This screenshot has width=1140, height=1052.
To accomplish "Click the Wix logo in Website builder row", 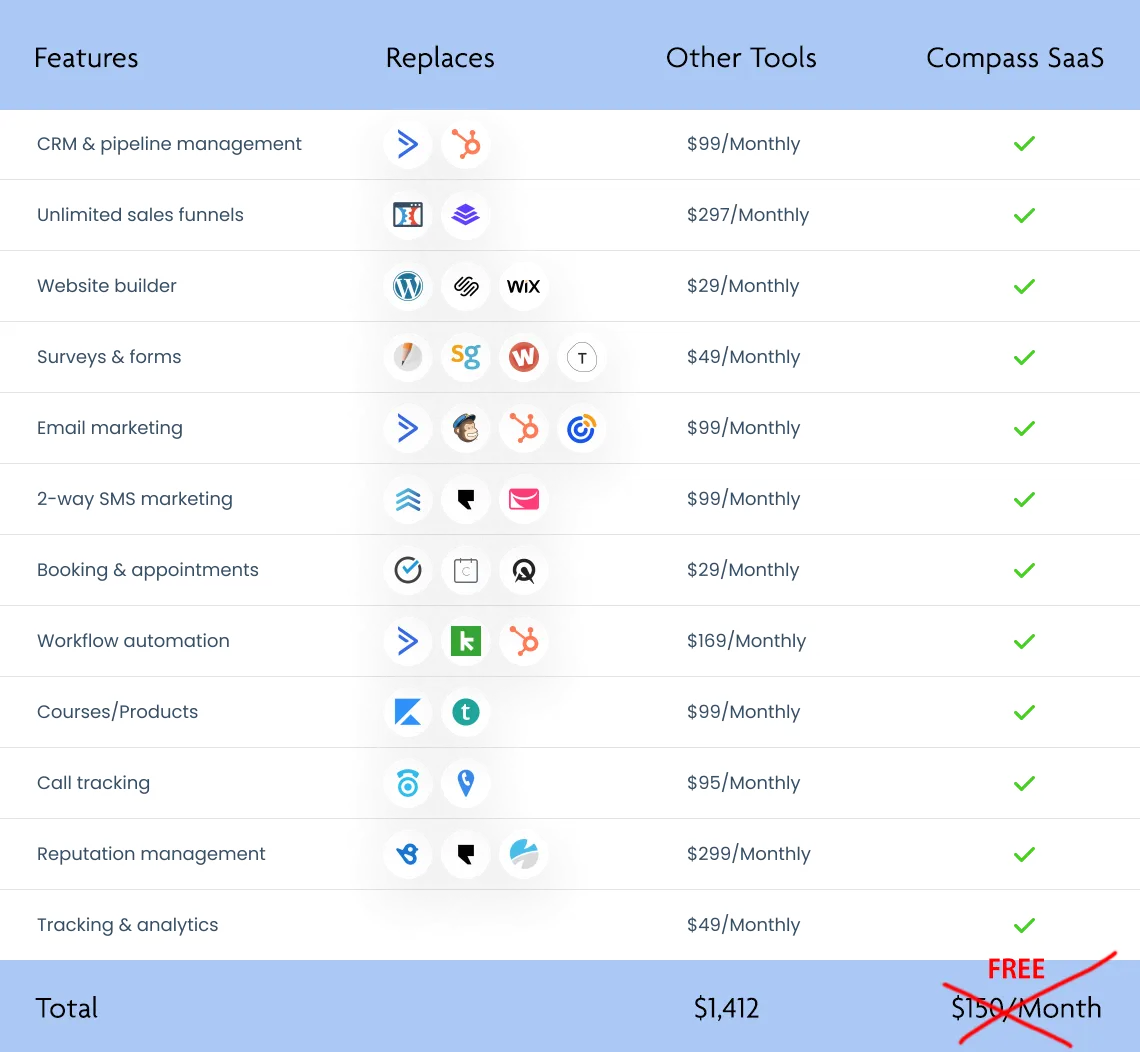I will (523, 286).
